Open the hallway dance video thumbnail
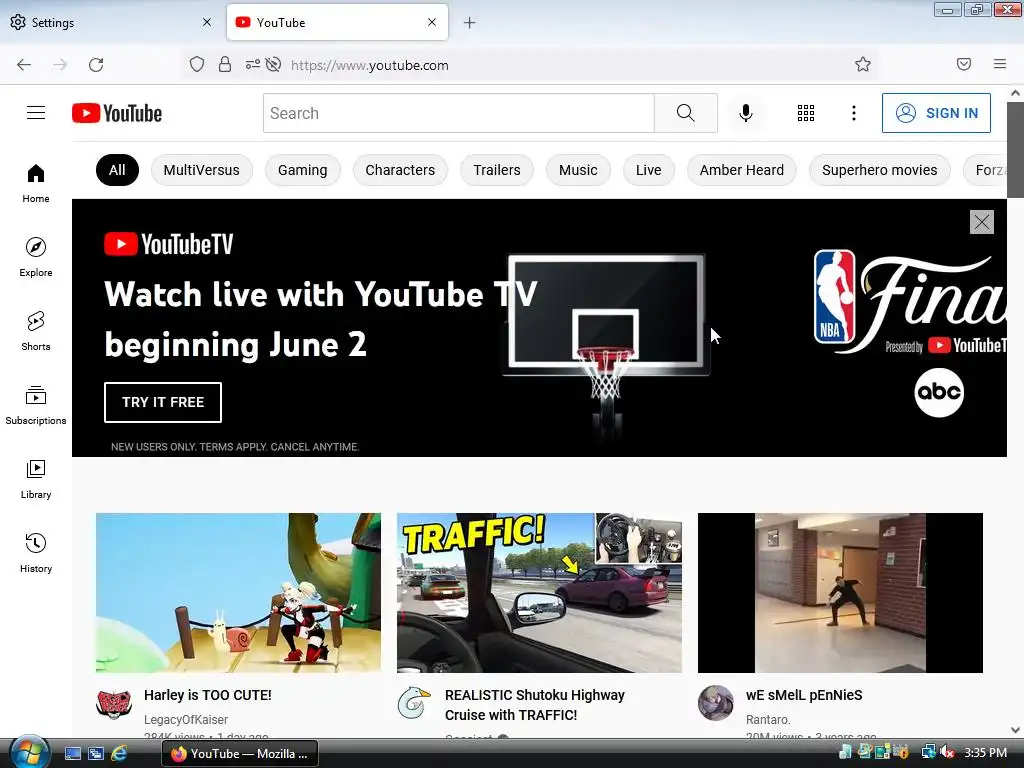This screenshot has width=1024, height=768. 840,592
